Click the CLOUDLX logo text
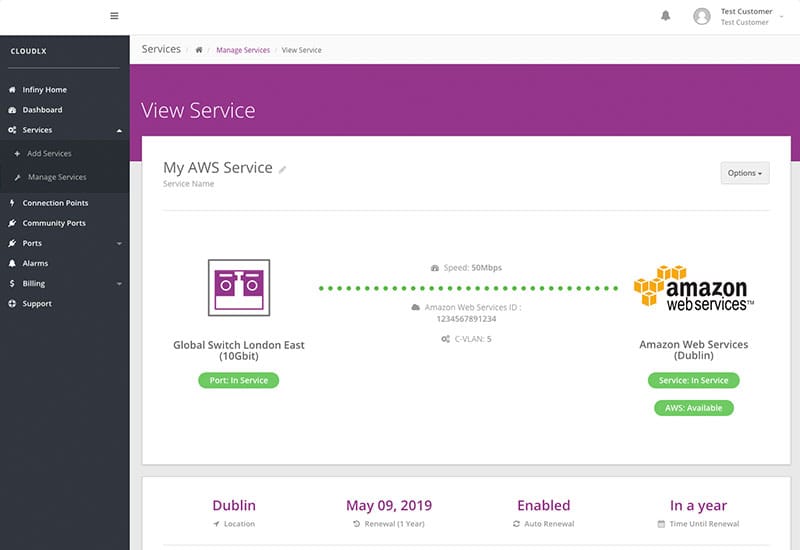Image resolution: width=800 pixels, height=550 pixels. (29, 51)
